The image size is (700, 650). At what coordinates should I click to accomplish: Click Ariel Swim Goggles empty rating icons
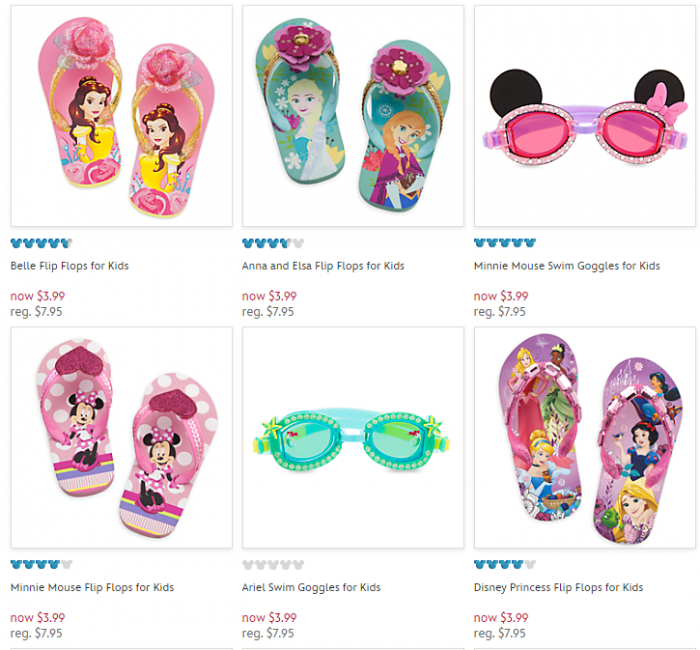point(272,564)
